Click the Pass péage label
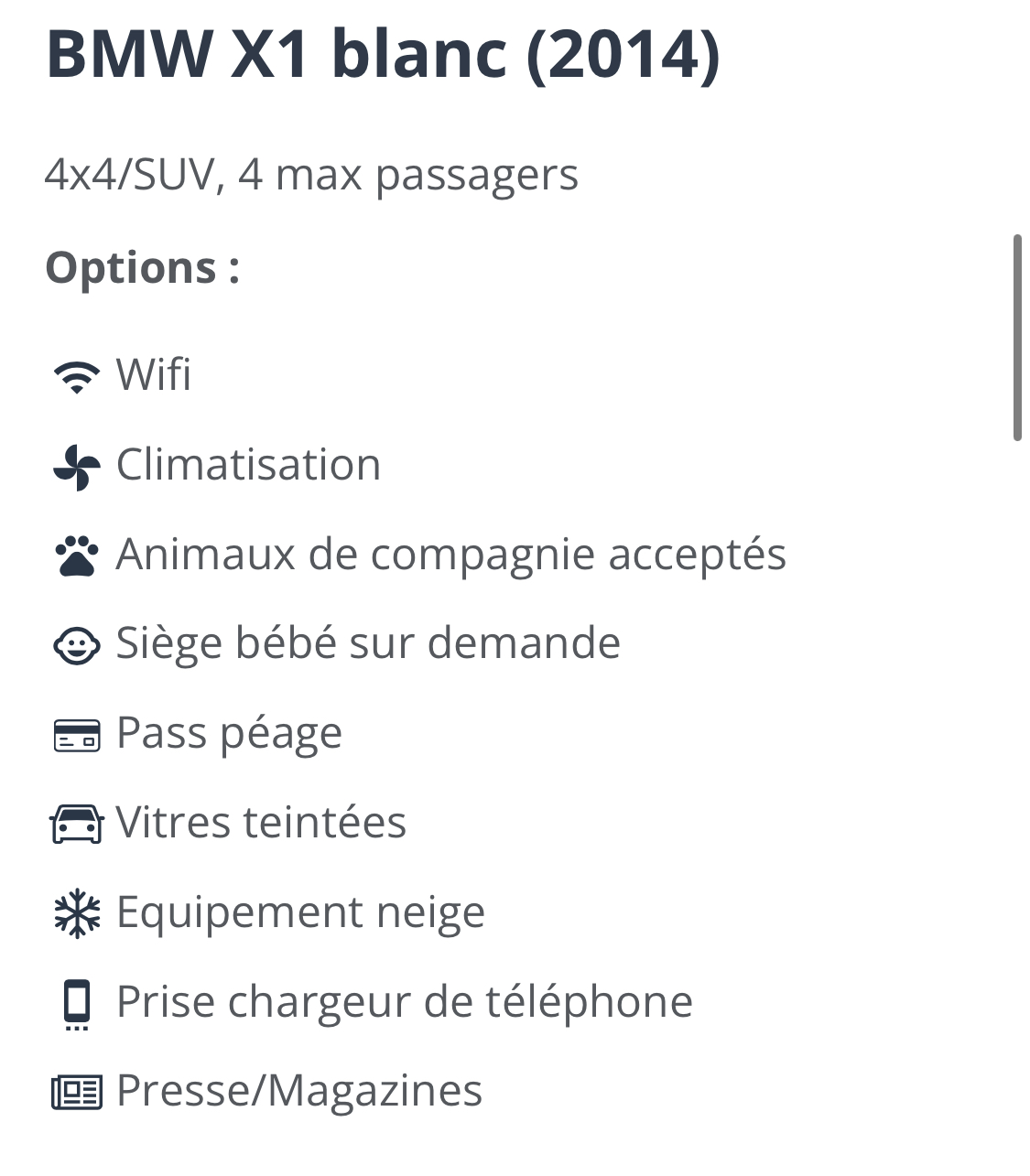1030x1176 pixels. (x=229, y=734)
